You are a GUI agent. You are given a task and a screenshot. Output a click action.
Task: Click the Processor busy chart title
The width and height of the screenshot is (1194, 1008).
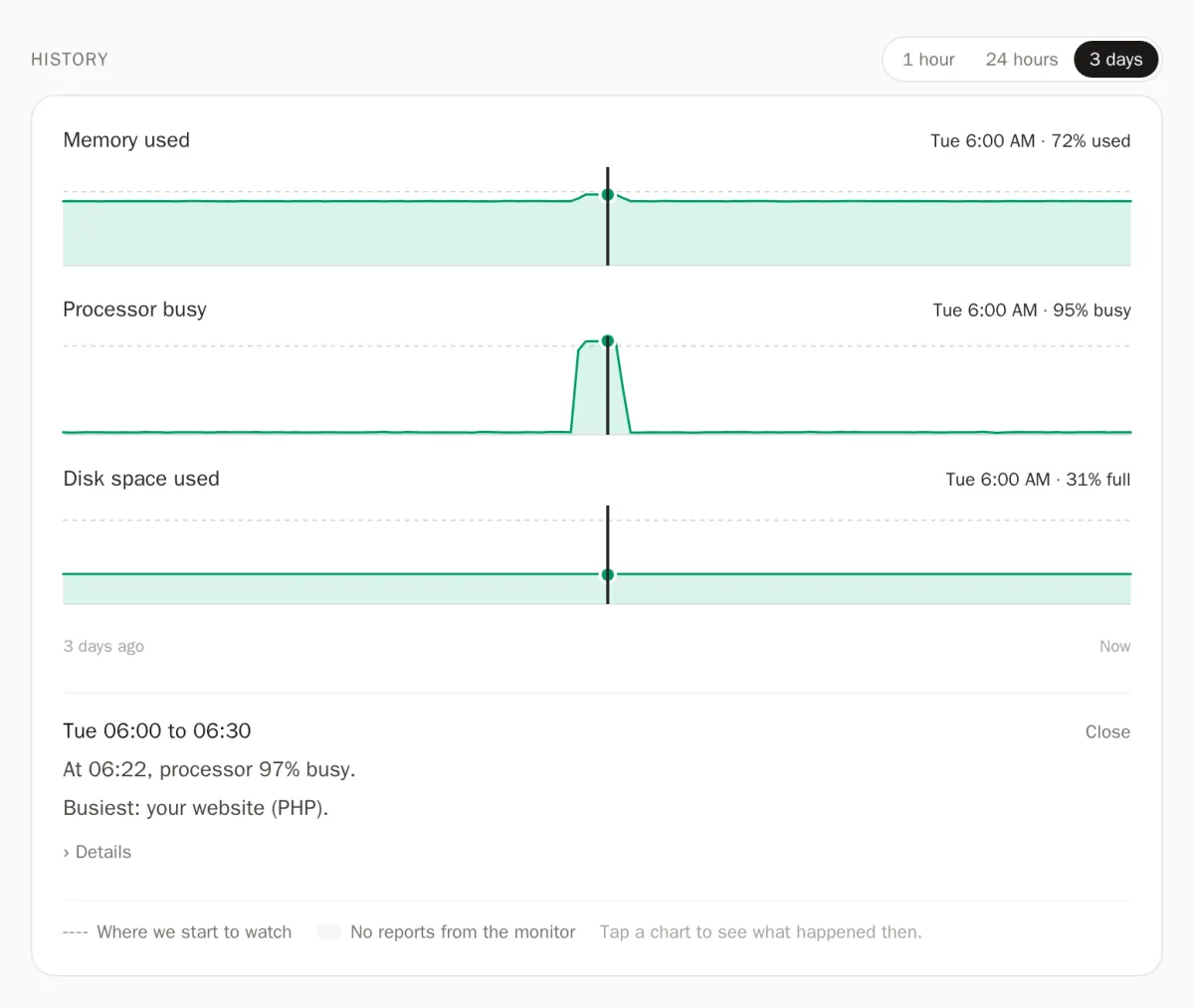tap(134, 309)
